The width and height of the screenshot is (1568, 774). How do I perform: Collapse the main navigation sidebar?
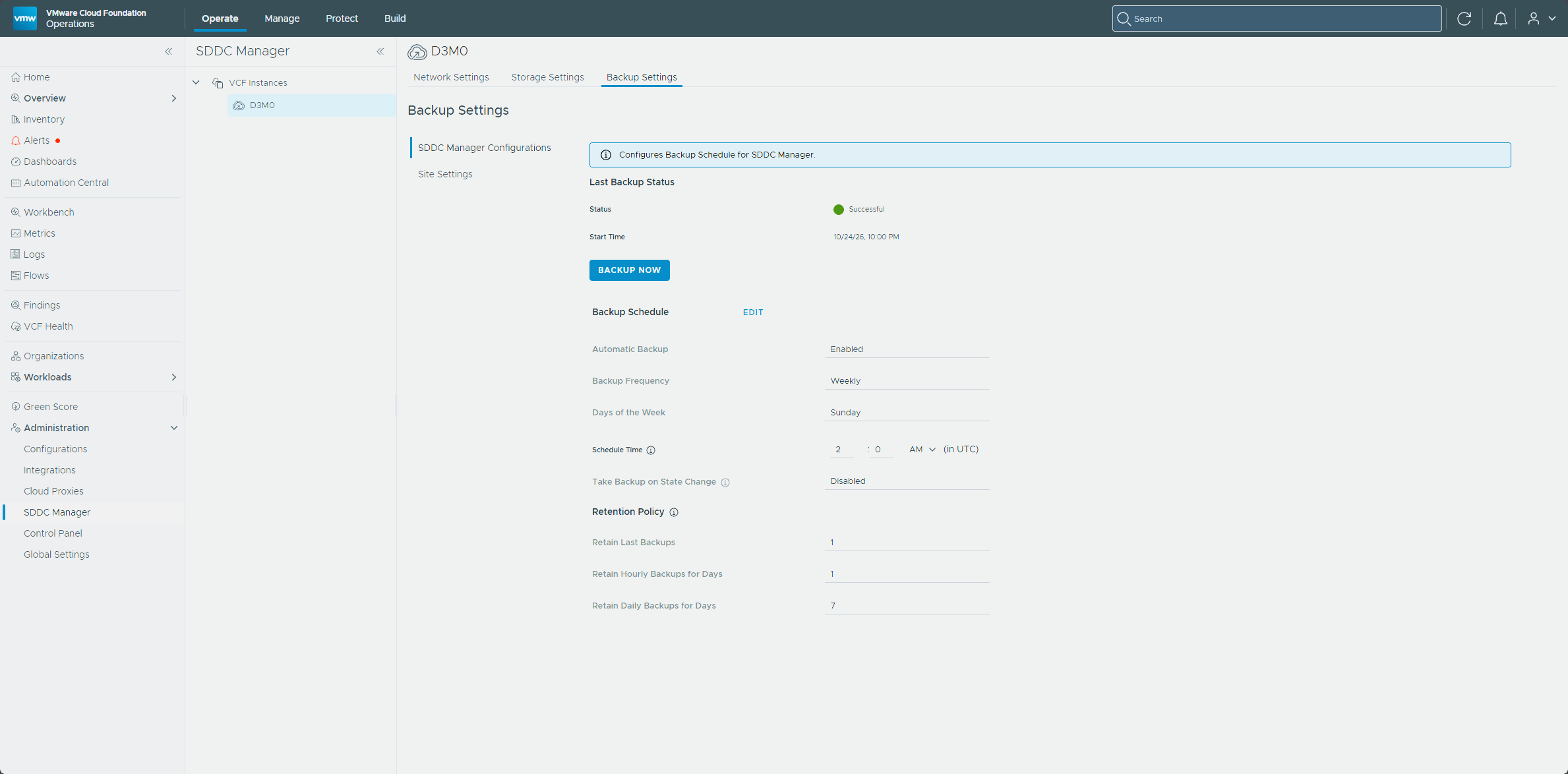[169, 51]
